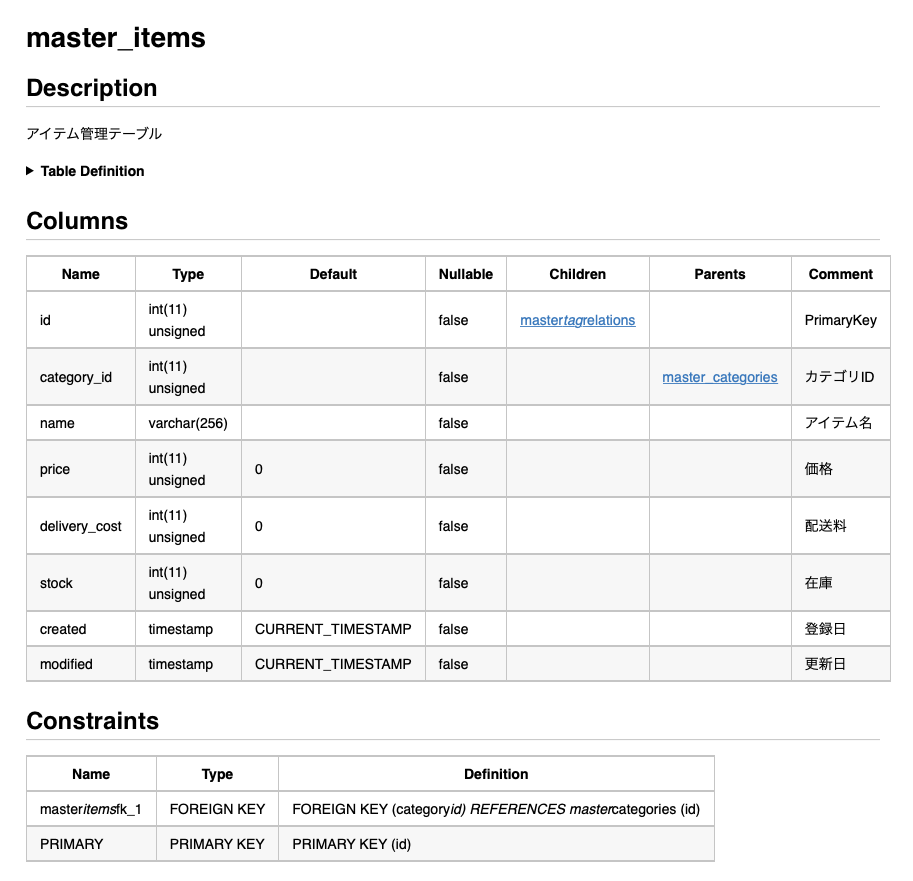Click the 配送料 comment cell
Screen dimensions: 913x881
pyautogui.click(x=840, y=526)
